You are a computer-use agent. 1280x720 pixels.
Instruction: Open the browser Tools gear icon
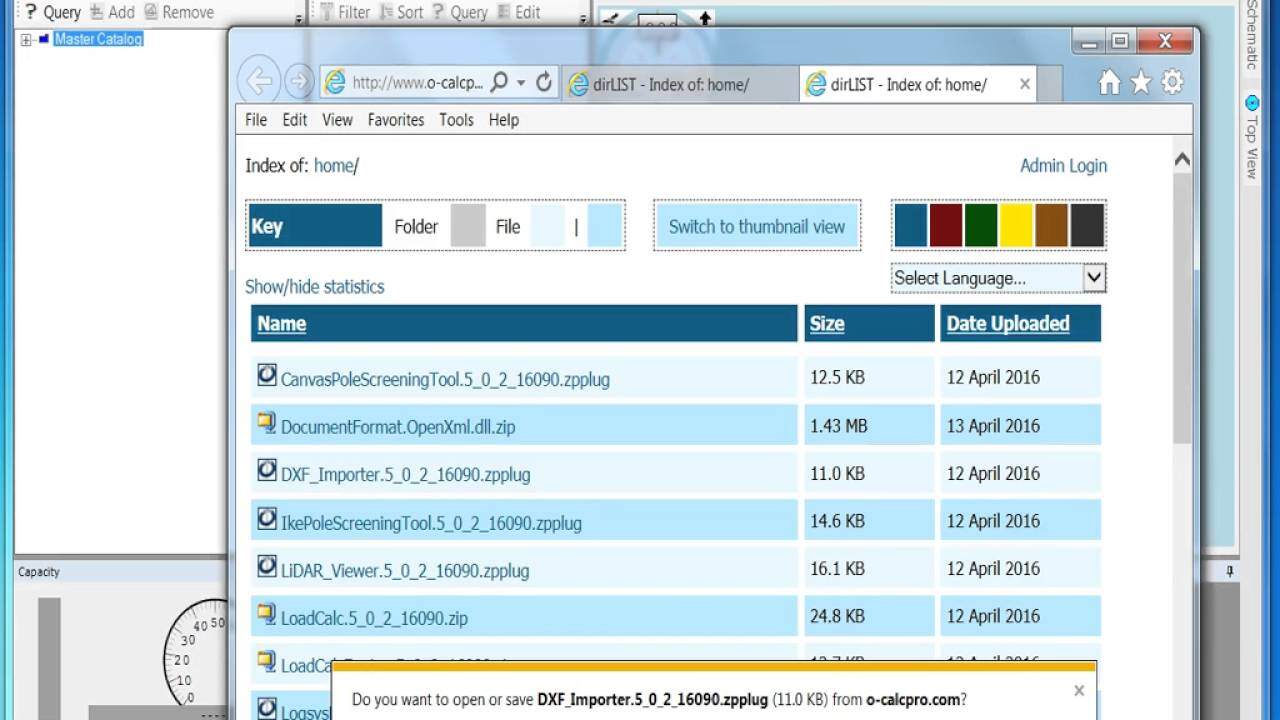pyautogui.click(x=1172, y=83)
